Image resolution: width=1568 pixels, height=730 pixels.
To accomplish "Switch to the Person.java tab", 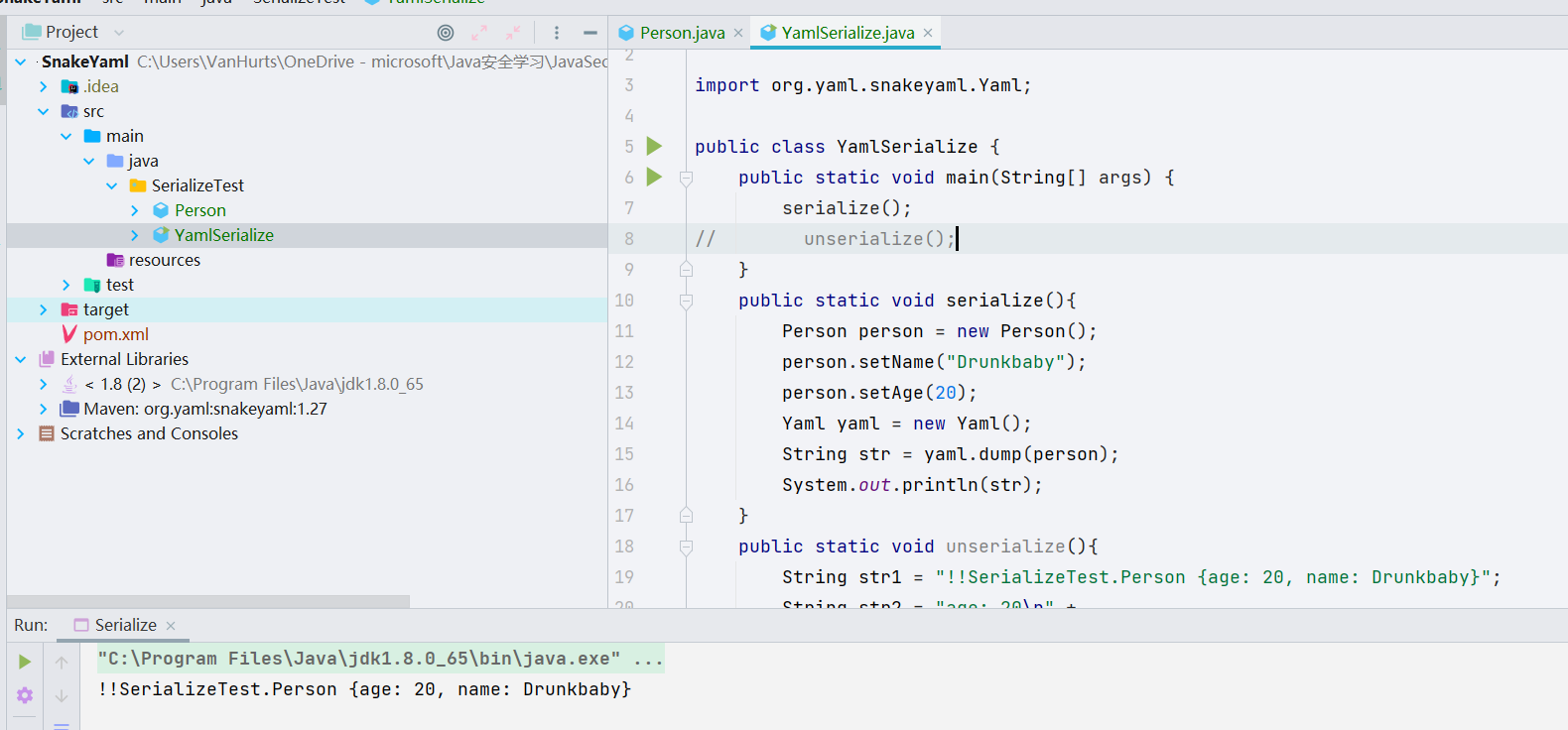I will (x=681, y=33).
